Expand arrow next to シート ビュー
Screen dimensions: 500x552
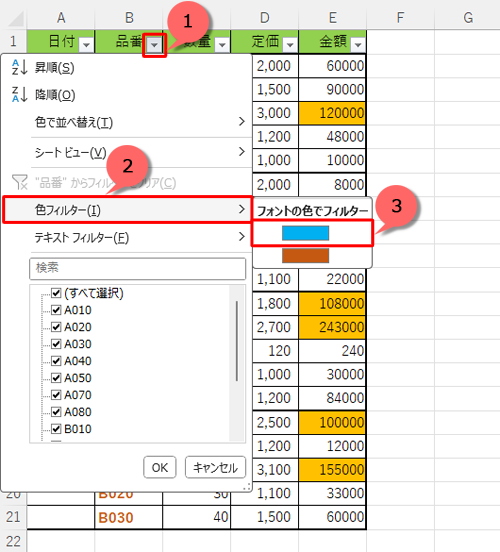pos(242,152)
